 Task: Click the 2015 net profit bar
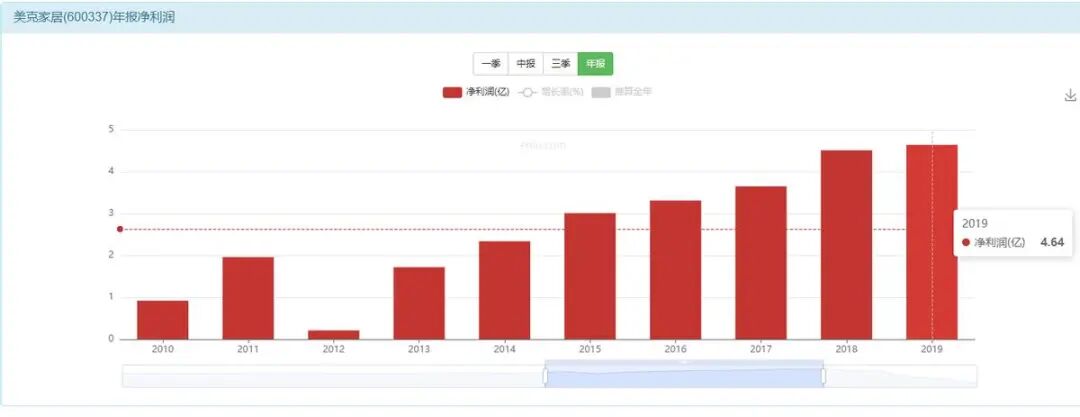tap(590, 276)
